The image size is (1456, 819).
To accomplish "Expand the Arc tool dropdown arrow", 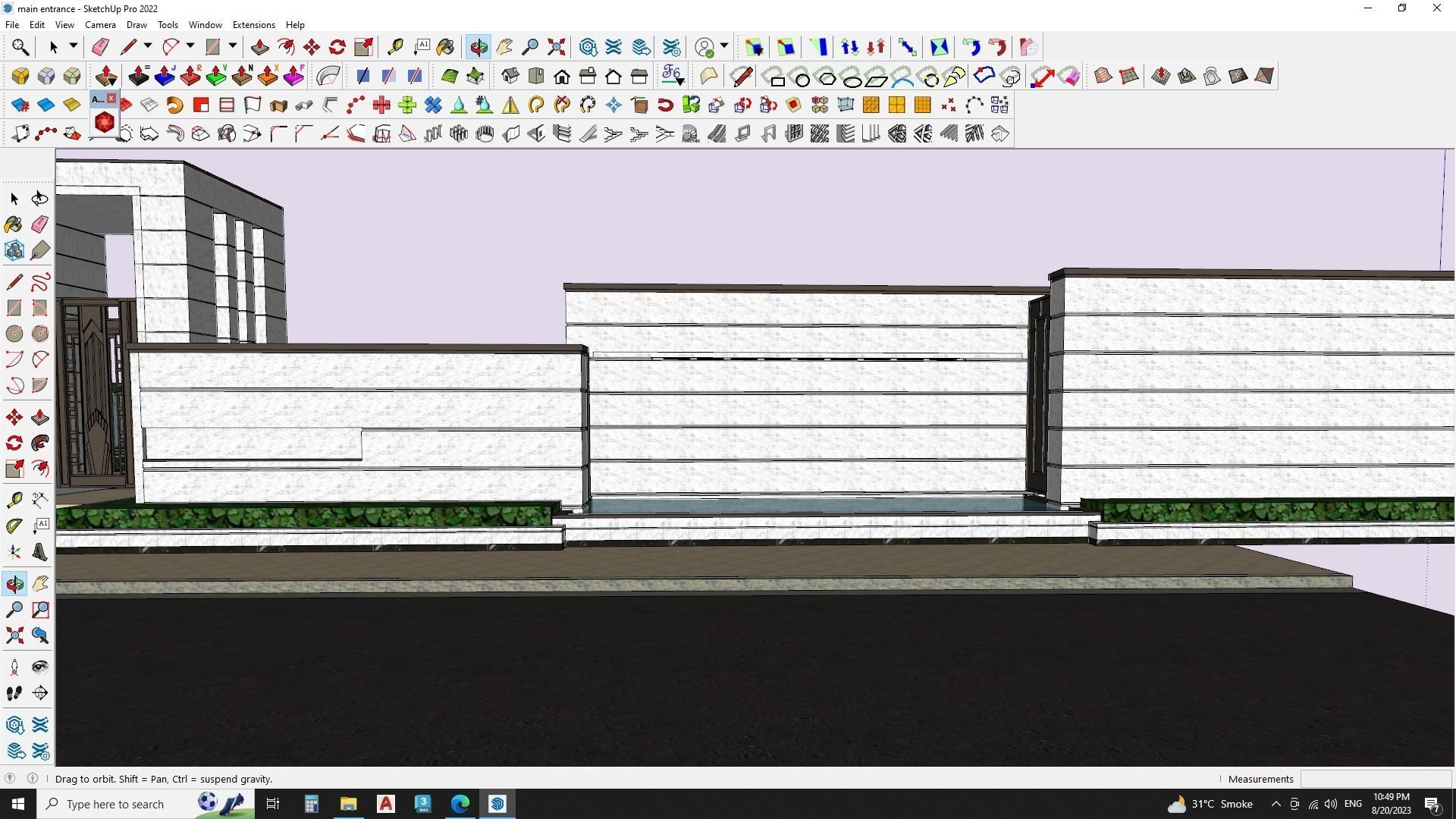I will 190,47.
